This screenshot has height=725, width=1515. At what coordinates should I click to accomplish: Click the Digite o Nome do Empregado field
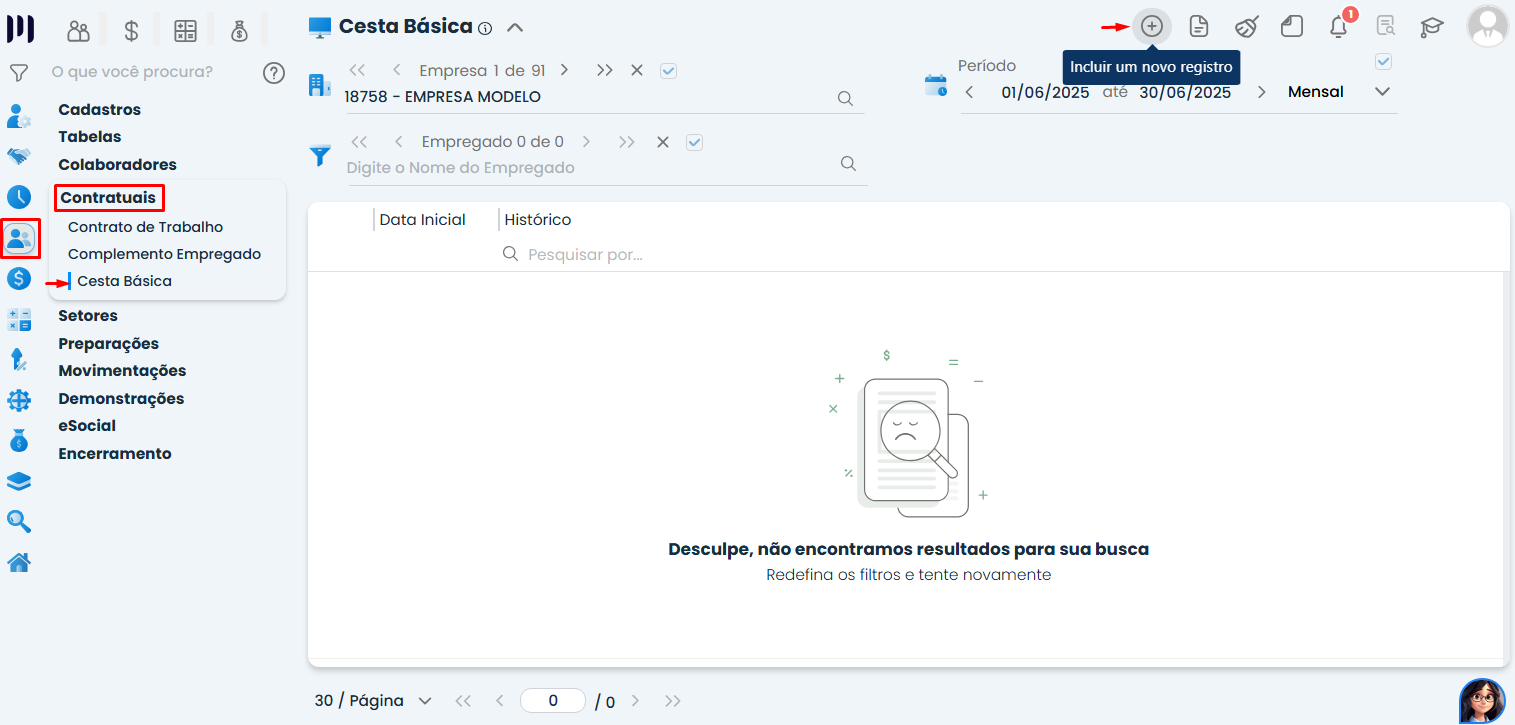[590, 168]
